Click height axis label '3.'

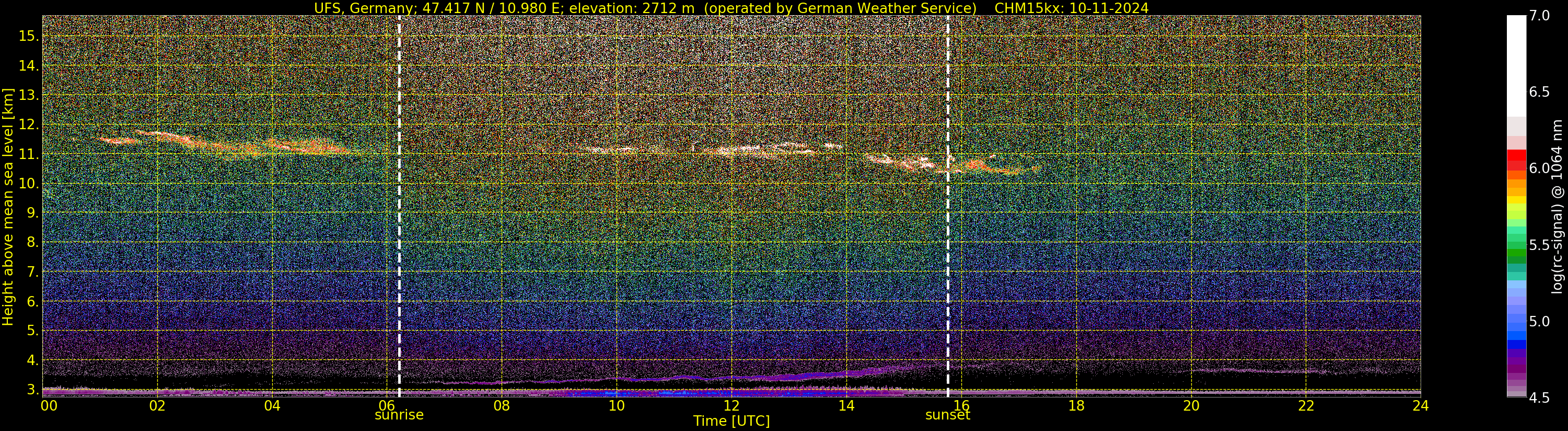(32, 389)
